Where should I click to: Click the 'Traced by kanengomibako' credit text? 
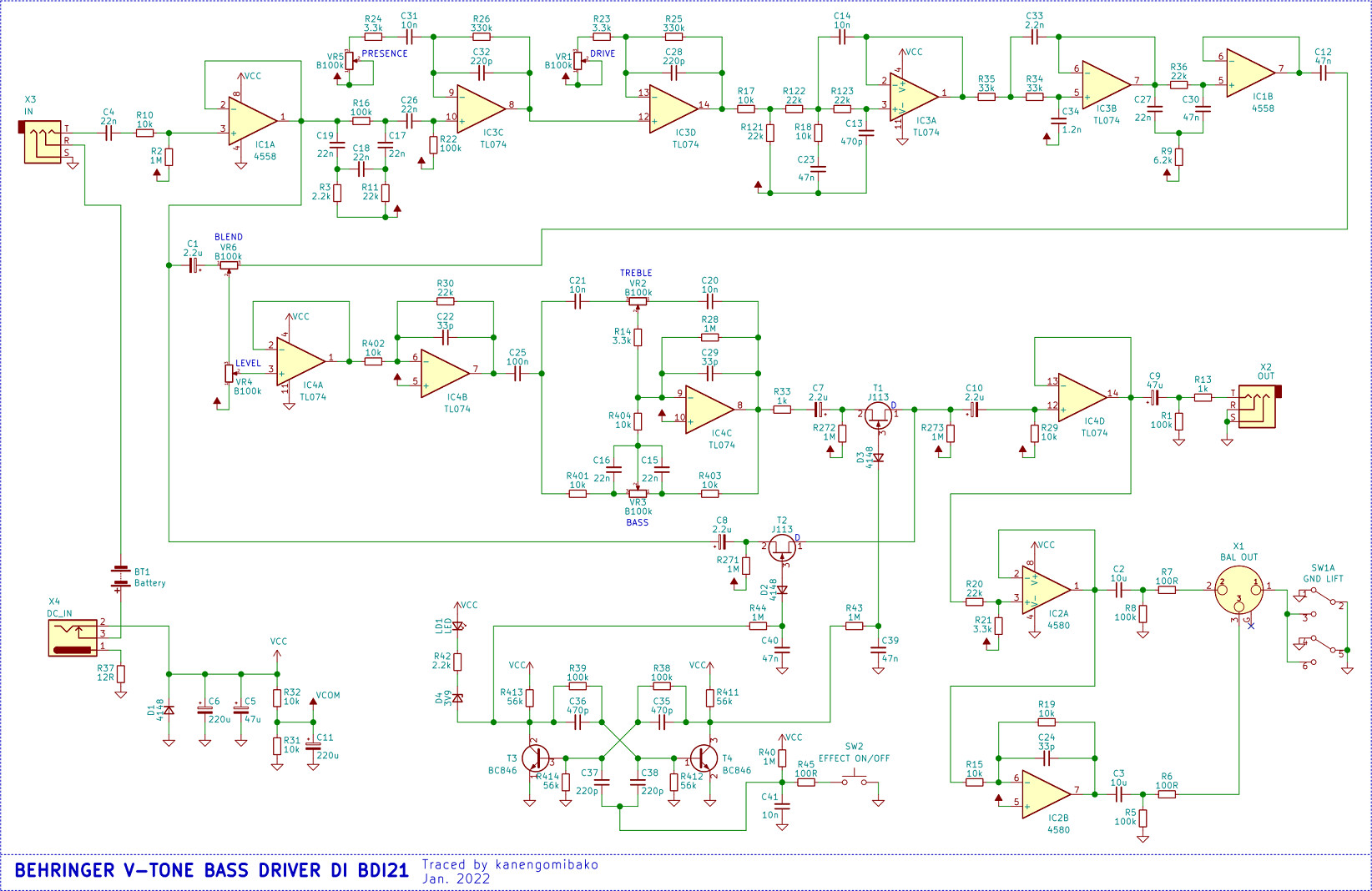pyautogui.click(x=510, y=864)
